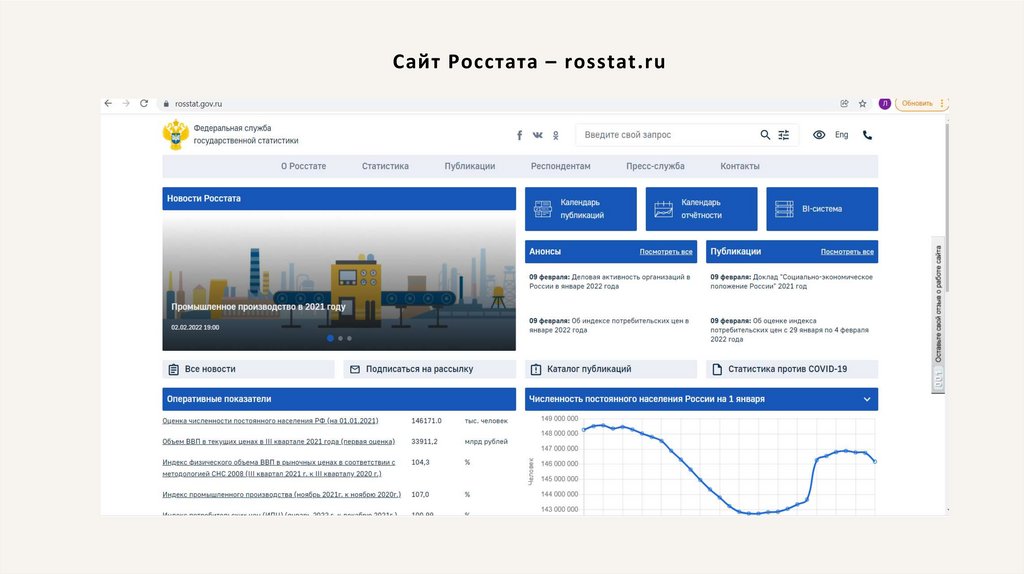This screenshot has height=574, width=1024.
Task: Open the Каталог публикаций button
Action: click(x=611, y=369)
